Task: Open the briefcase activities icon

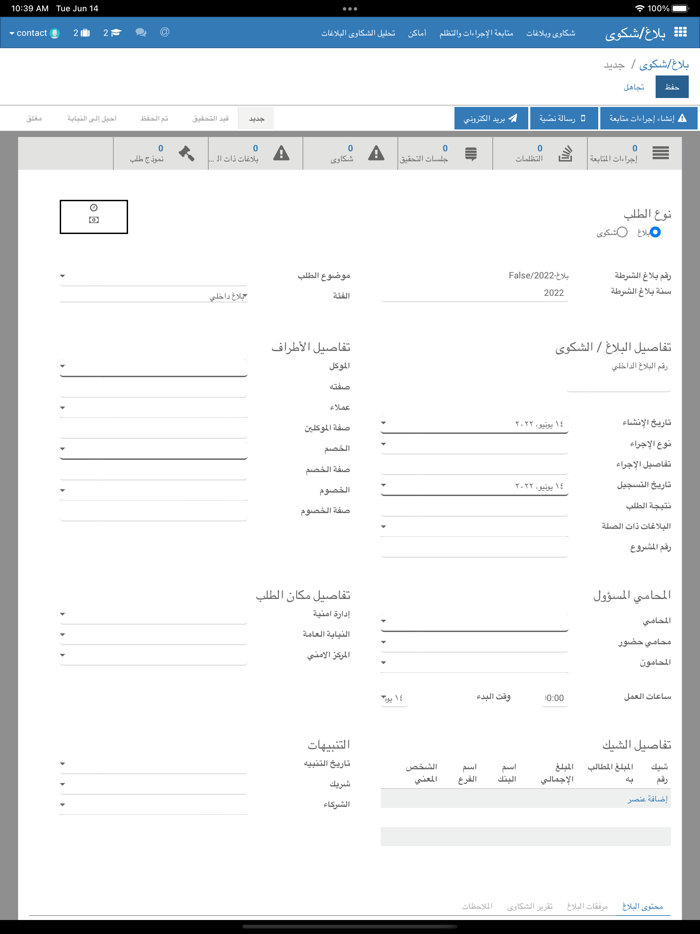Action: (82, 33)
